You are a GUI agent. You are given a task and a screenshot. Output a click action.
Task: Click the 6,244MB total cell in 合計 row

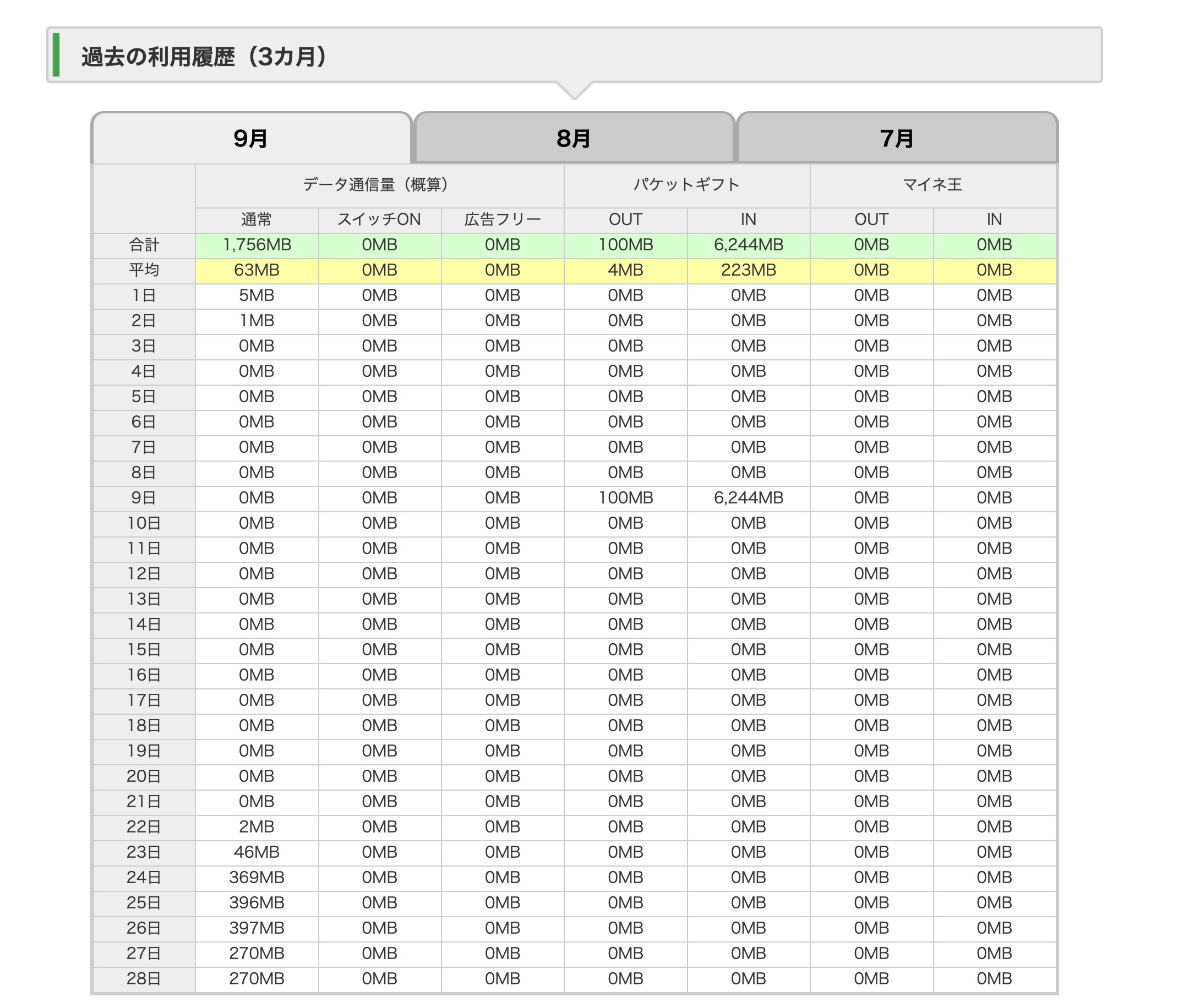click(748, 245)
